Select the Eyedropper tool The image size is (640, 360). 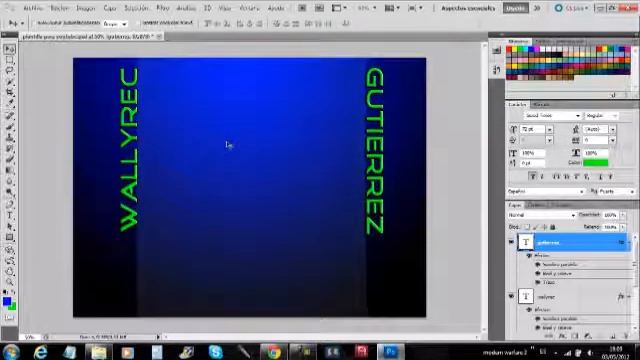[x=9, y=104]
